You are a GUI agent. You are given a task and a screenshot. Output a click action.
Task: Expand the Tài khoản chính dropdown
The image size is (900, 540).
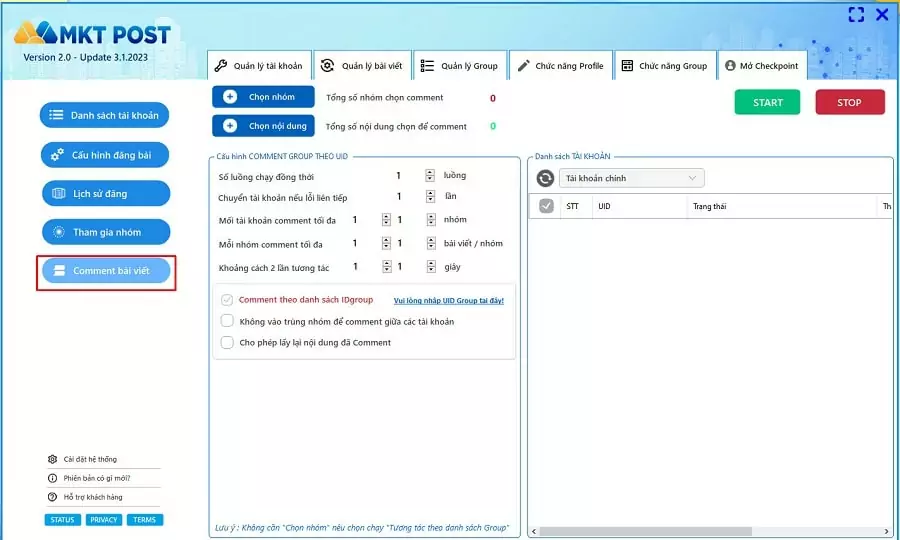631,178
